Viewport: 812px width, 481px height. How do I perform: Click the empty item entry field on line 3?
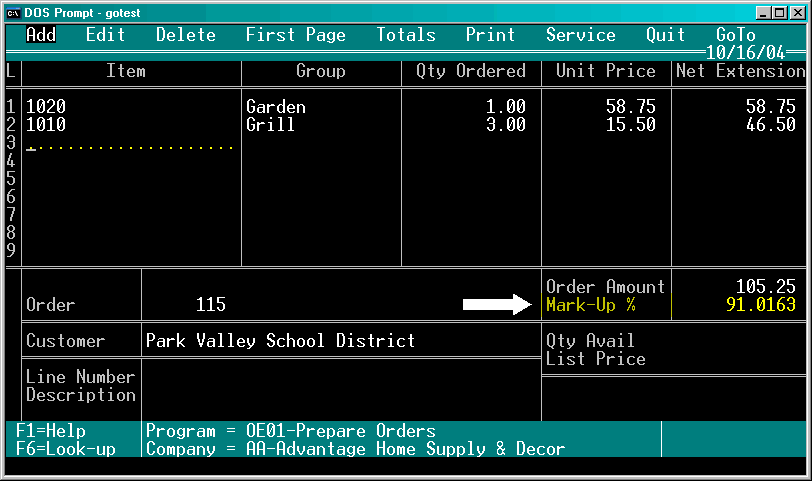(x=129, y=143)
